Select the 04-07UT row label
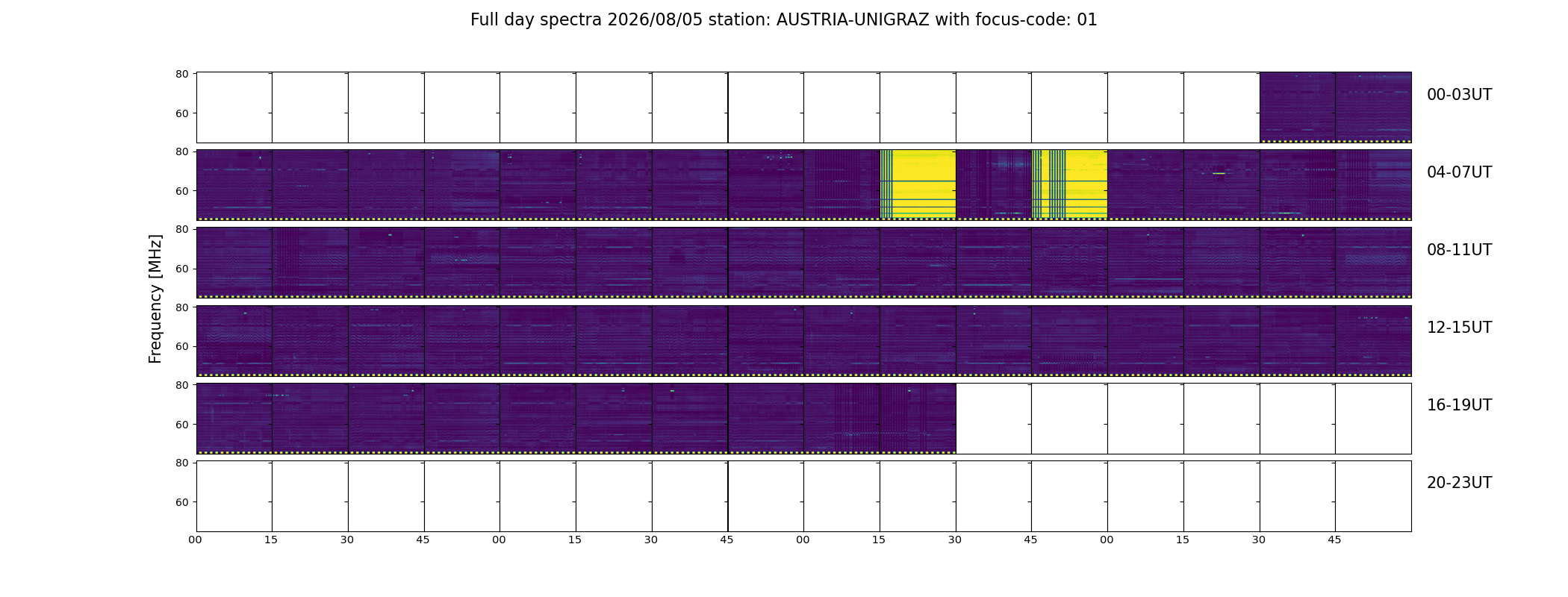The height and width of the screenshot is (597, 1568). tap(1459, 172)
